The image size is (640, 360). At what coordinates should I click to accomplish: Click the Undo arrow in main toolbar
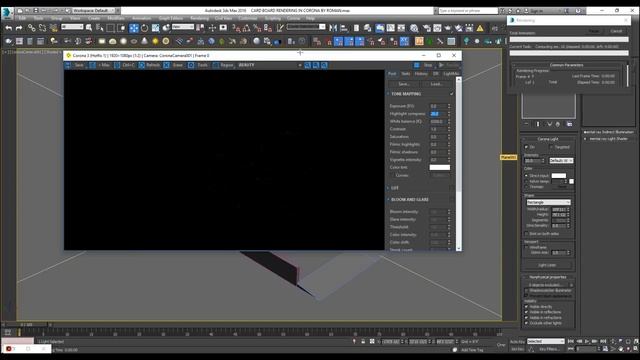click(9, 28)
